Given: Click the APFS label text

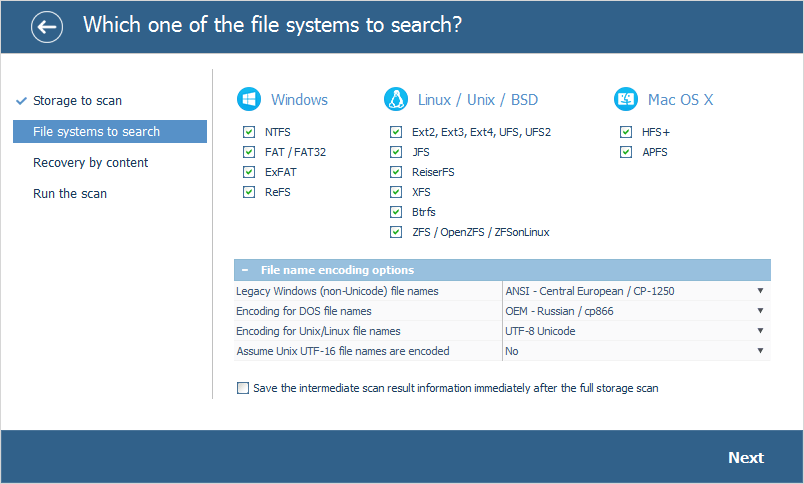Looking at the screenshot, I should pos(655,152).
